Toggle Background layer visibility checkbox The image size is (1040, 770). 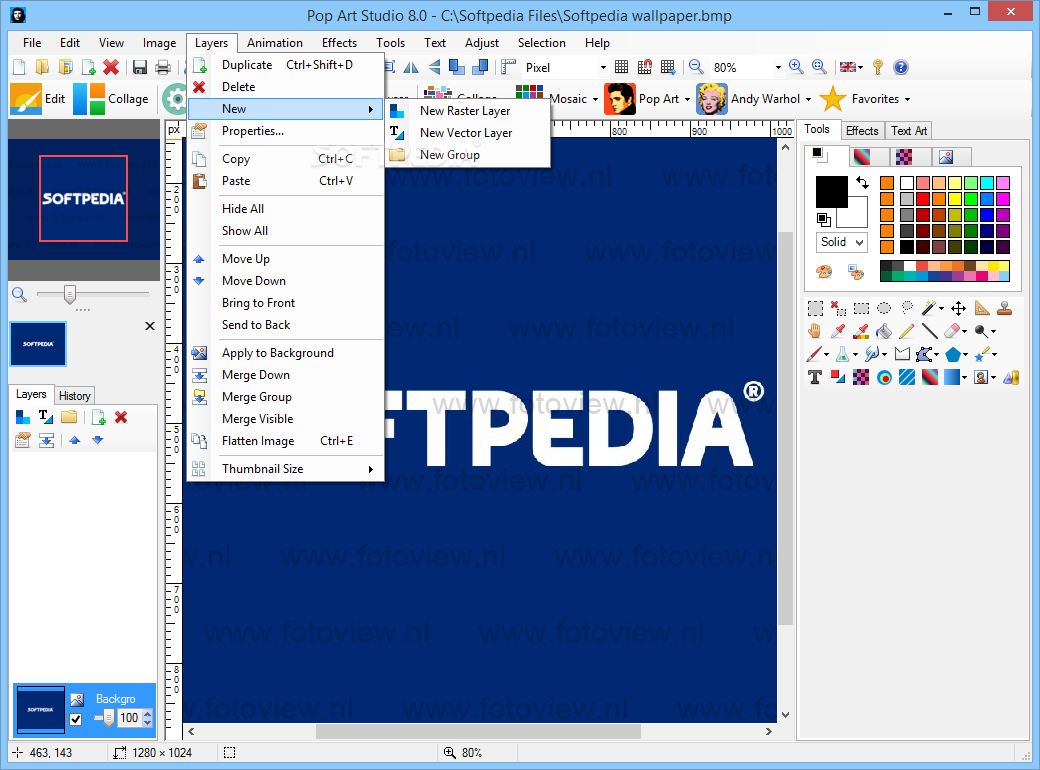pyautogui.click(x=76, y=719)
